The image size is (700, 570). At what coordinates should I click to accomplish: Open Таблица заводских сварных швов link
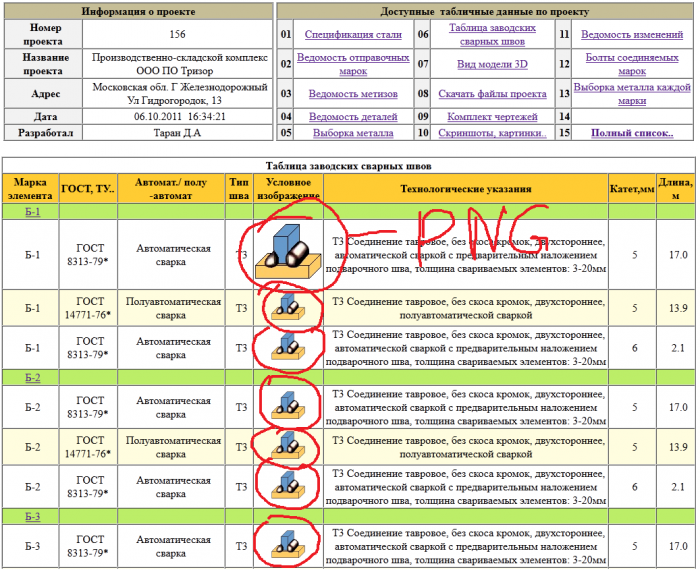492,34
